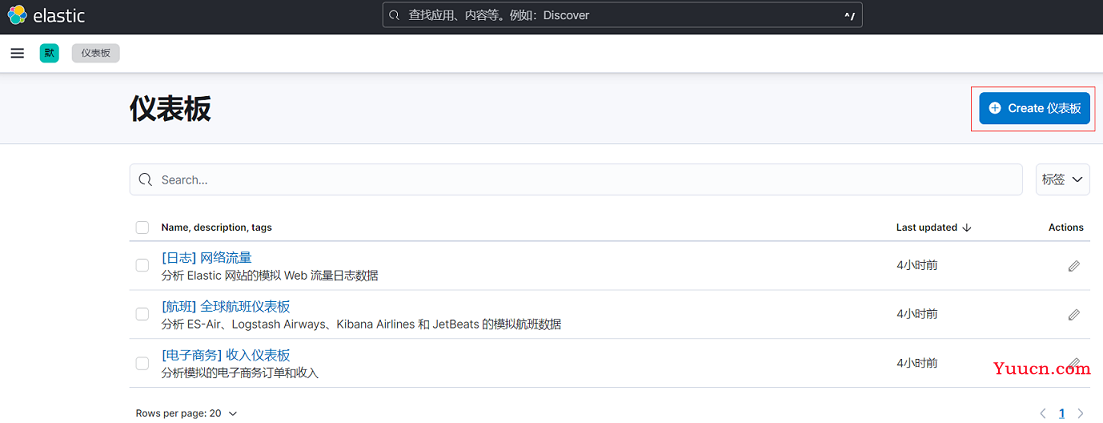Sort by Name, description, tags header

pos(217,227)
